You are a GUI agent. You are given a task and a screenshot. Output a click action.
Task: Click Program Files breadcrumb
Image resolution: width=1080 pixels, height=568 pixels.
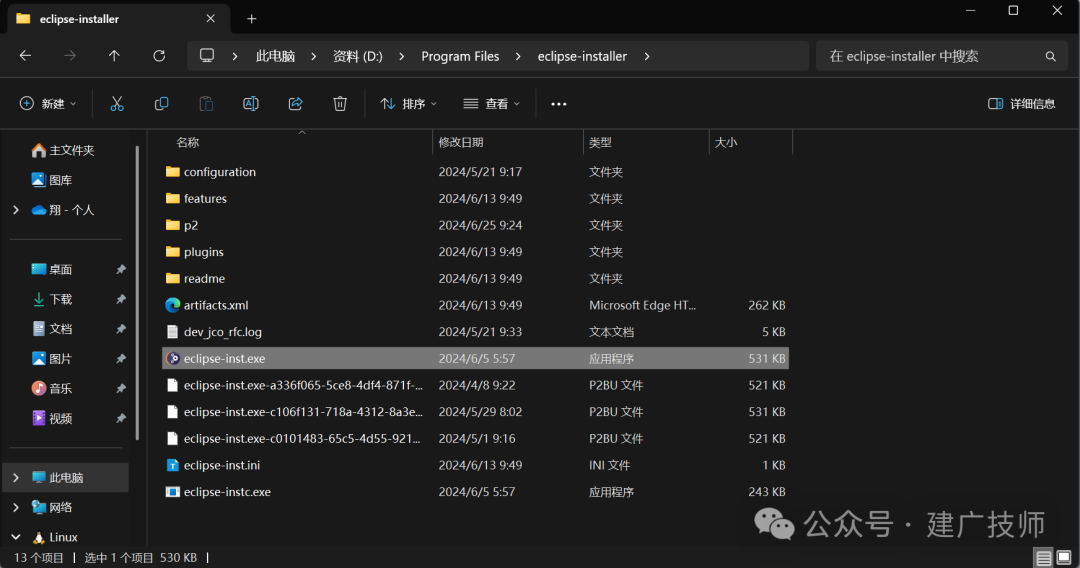460,56
